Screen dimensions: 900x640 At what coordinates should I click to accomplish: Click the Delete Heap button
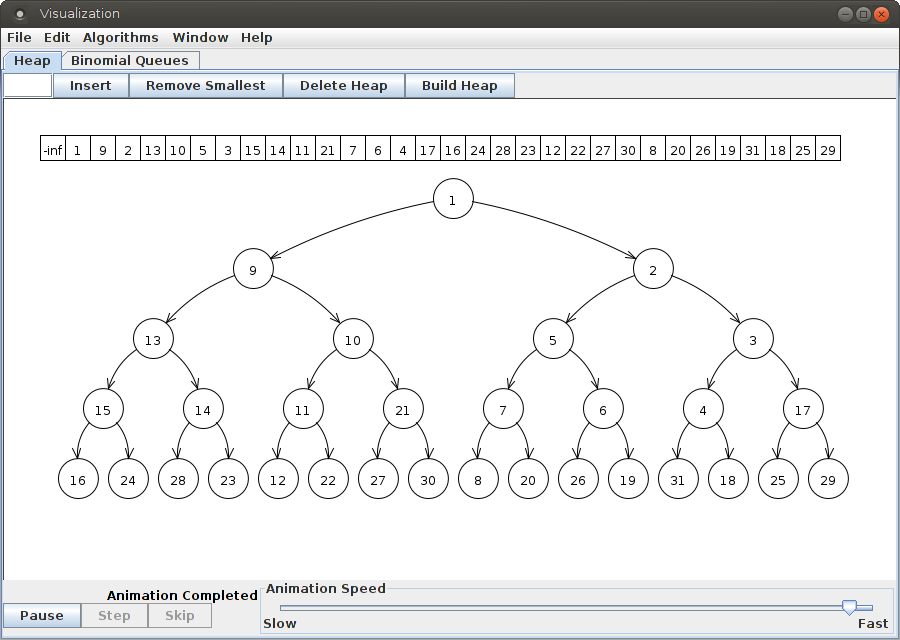[343, 86]
